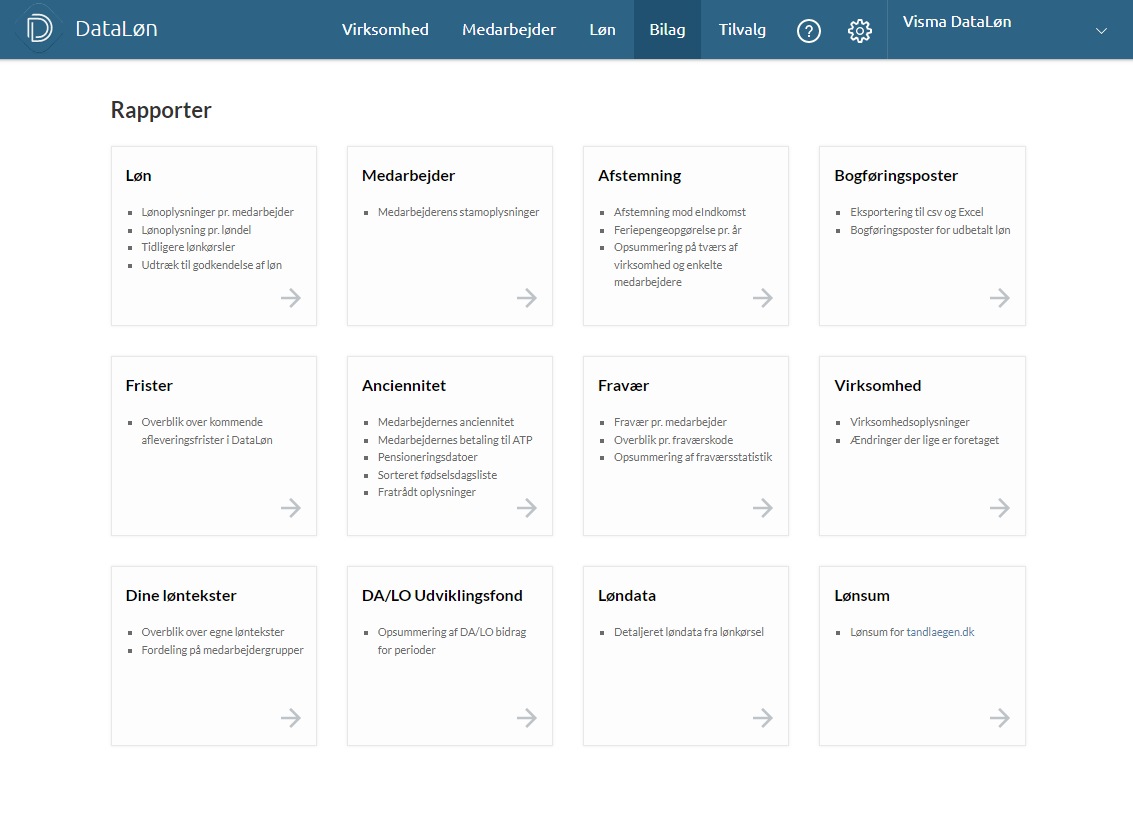1133x830 pixels.
Task: Open the Medarbejder report card title
Action: (408, 176)
